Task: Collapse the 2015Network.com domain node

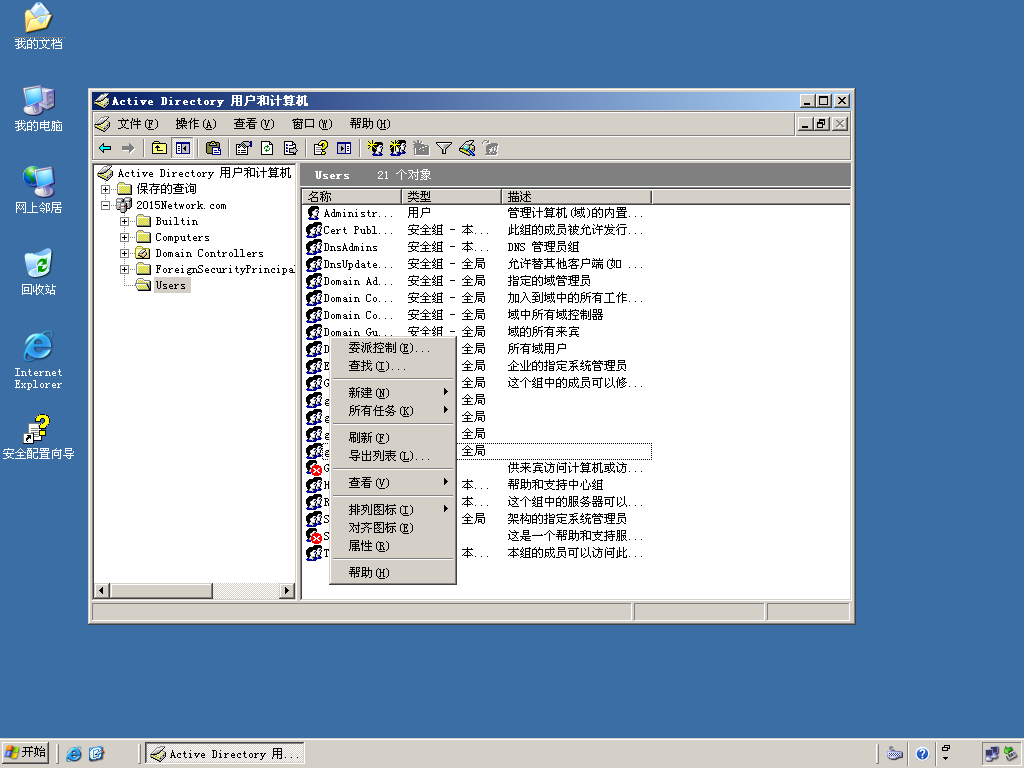Action: tap(105, 205)
